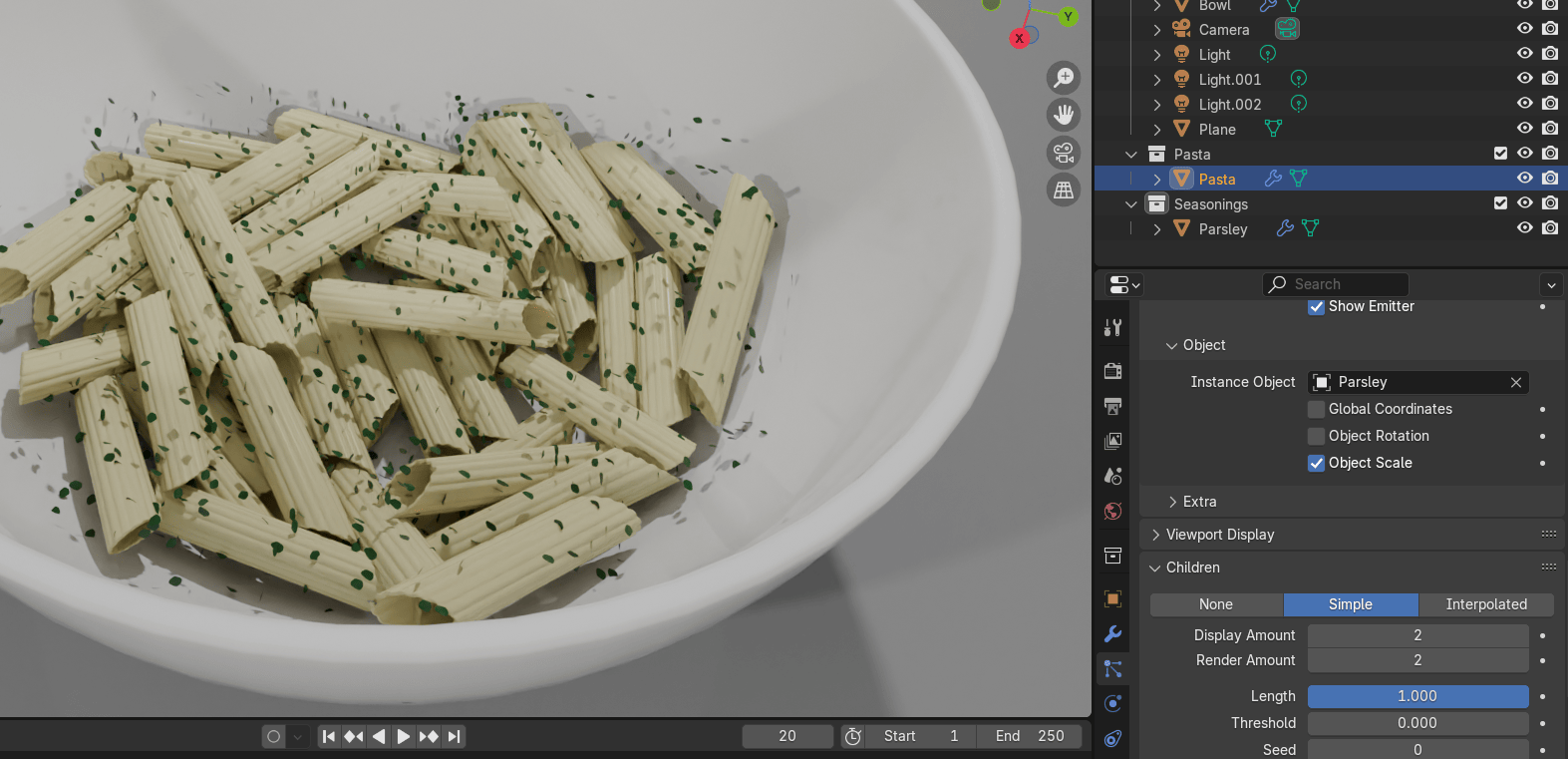
Task: Switch perspective/orthographic with the grid icon
Action: [1064, 190]
